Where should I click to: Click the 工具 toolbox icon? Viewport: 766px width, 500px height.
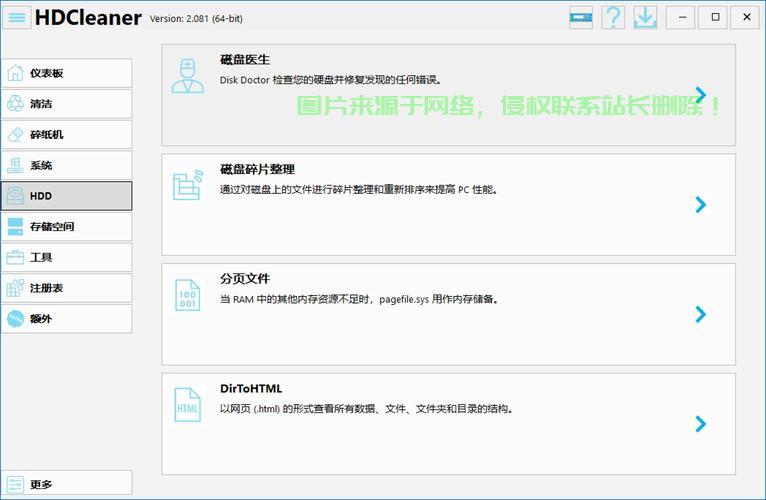15,257
